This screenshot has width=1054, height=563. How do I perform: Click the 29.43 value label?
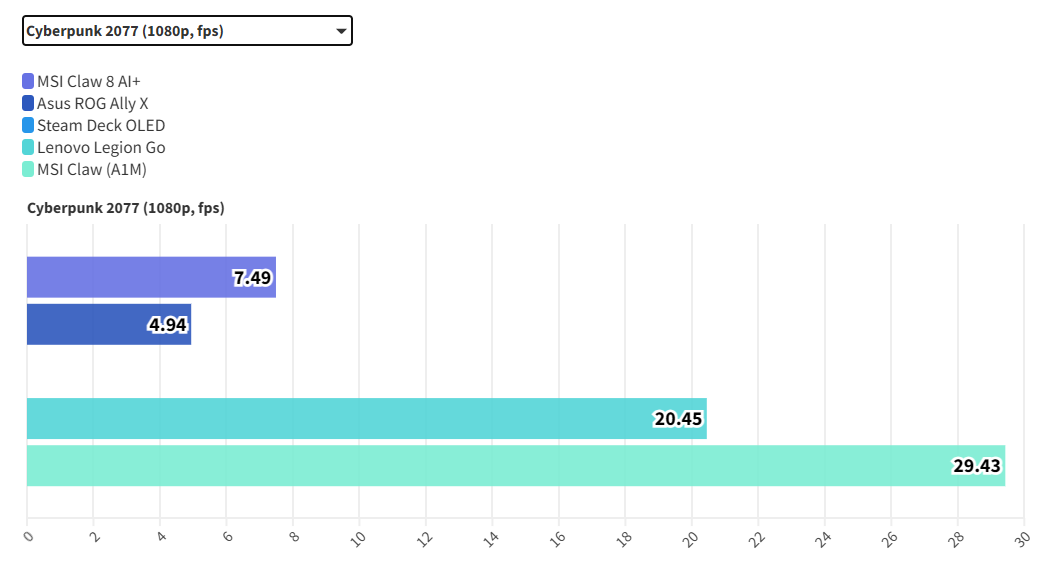coord(977,465)
